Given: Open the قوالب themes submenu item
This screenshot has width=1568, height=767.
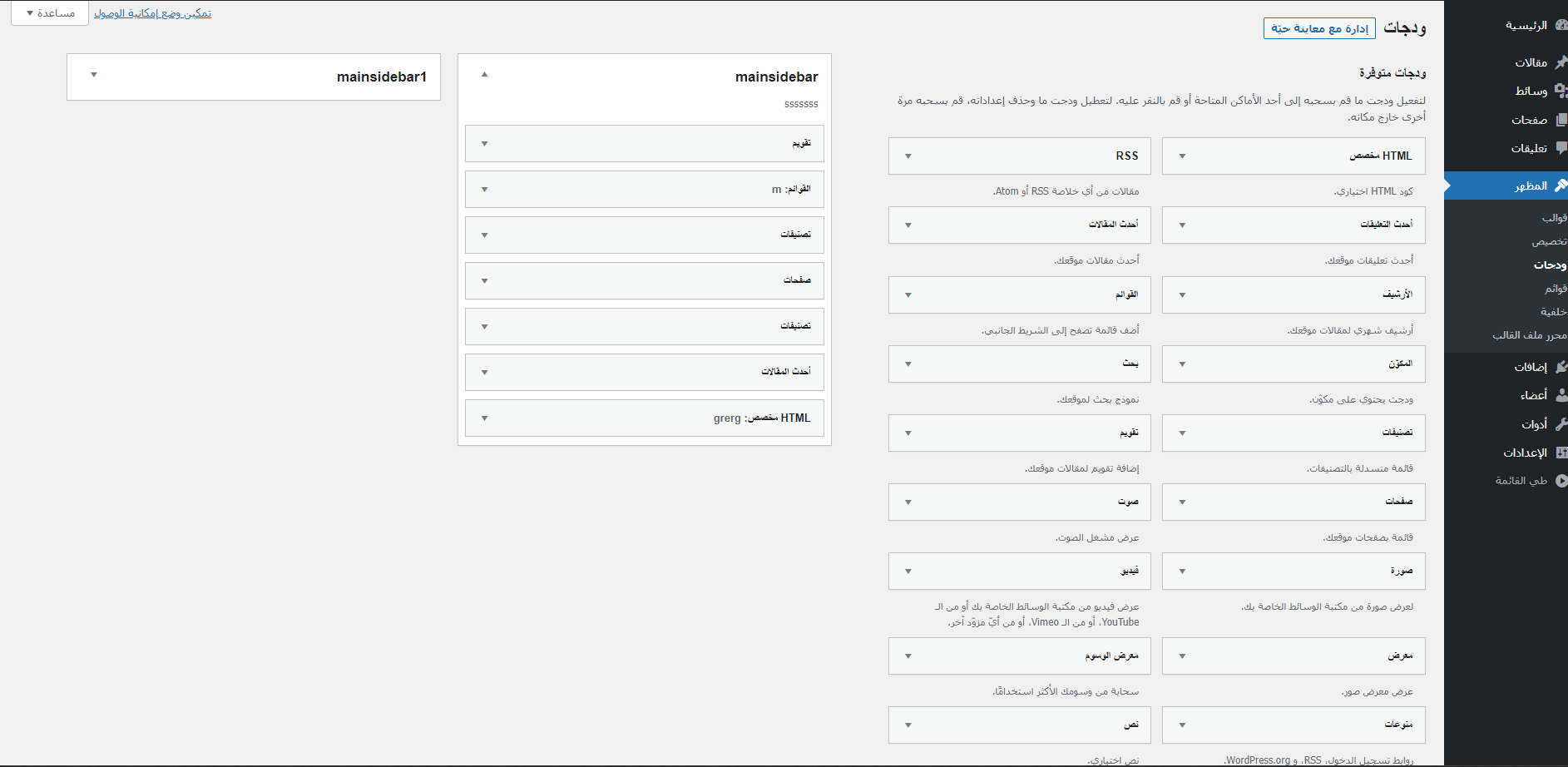Looking at the screenshot, I should (1554, 218).
